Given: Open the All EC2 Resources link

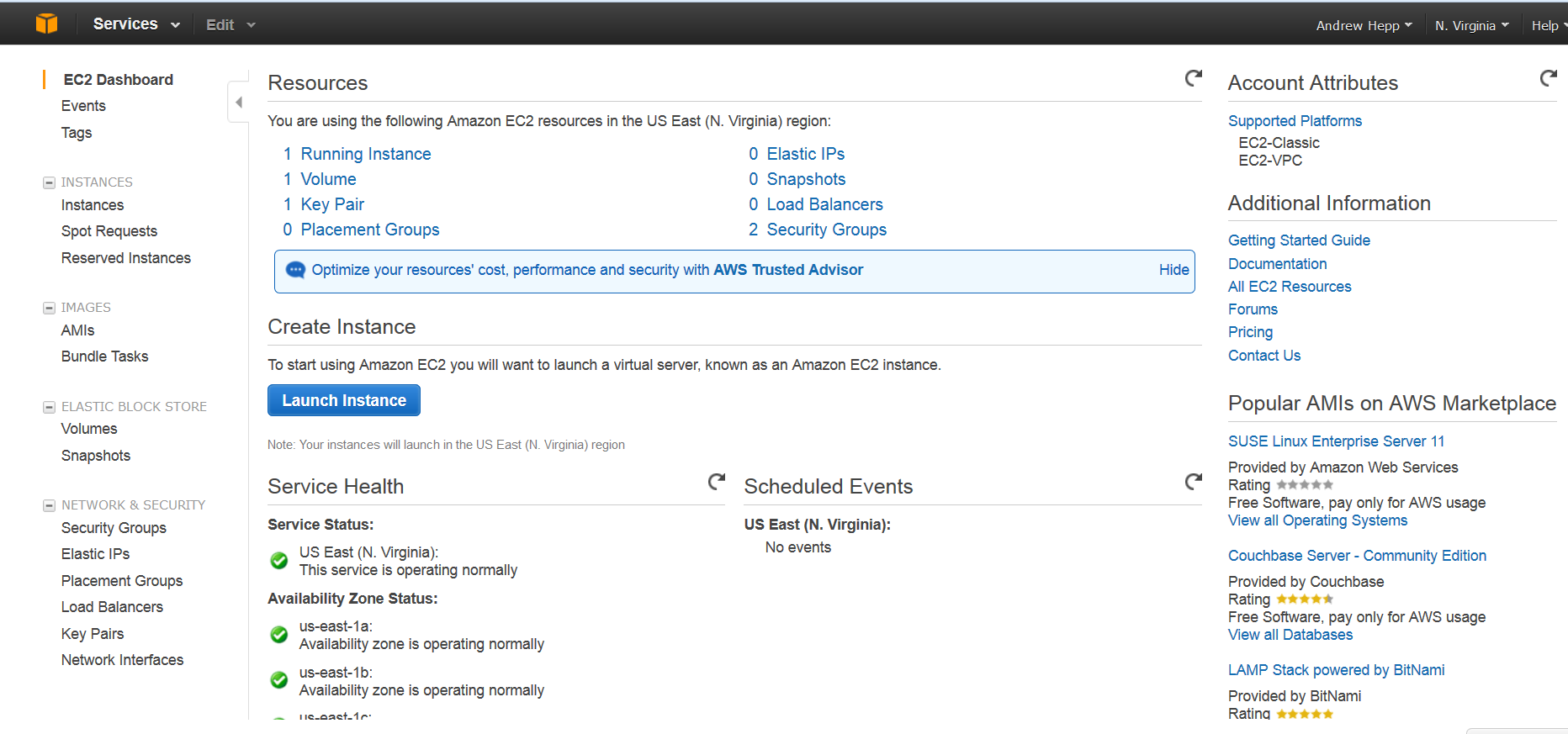Looking at the screenshot, I should (1290, 287).
